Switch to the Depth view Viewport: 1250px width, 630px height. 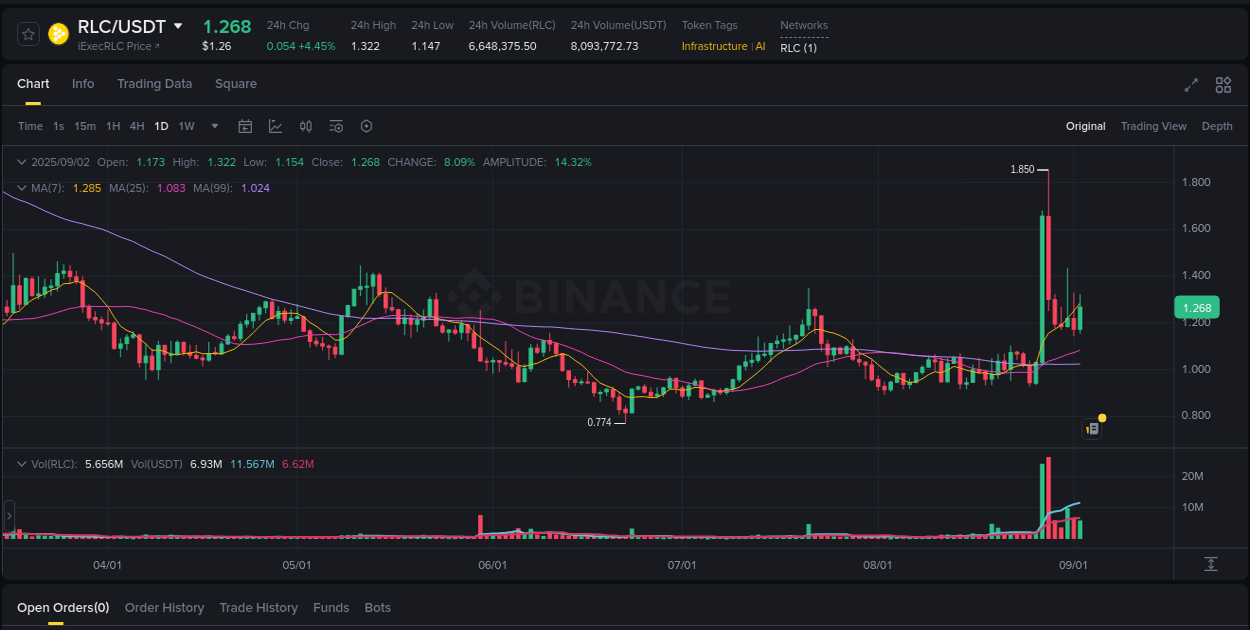tap(1217, 126)
